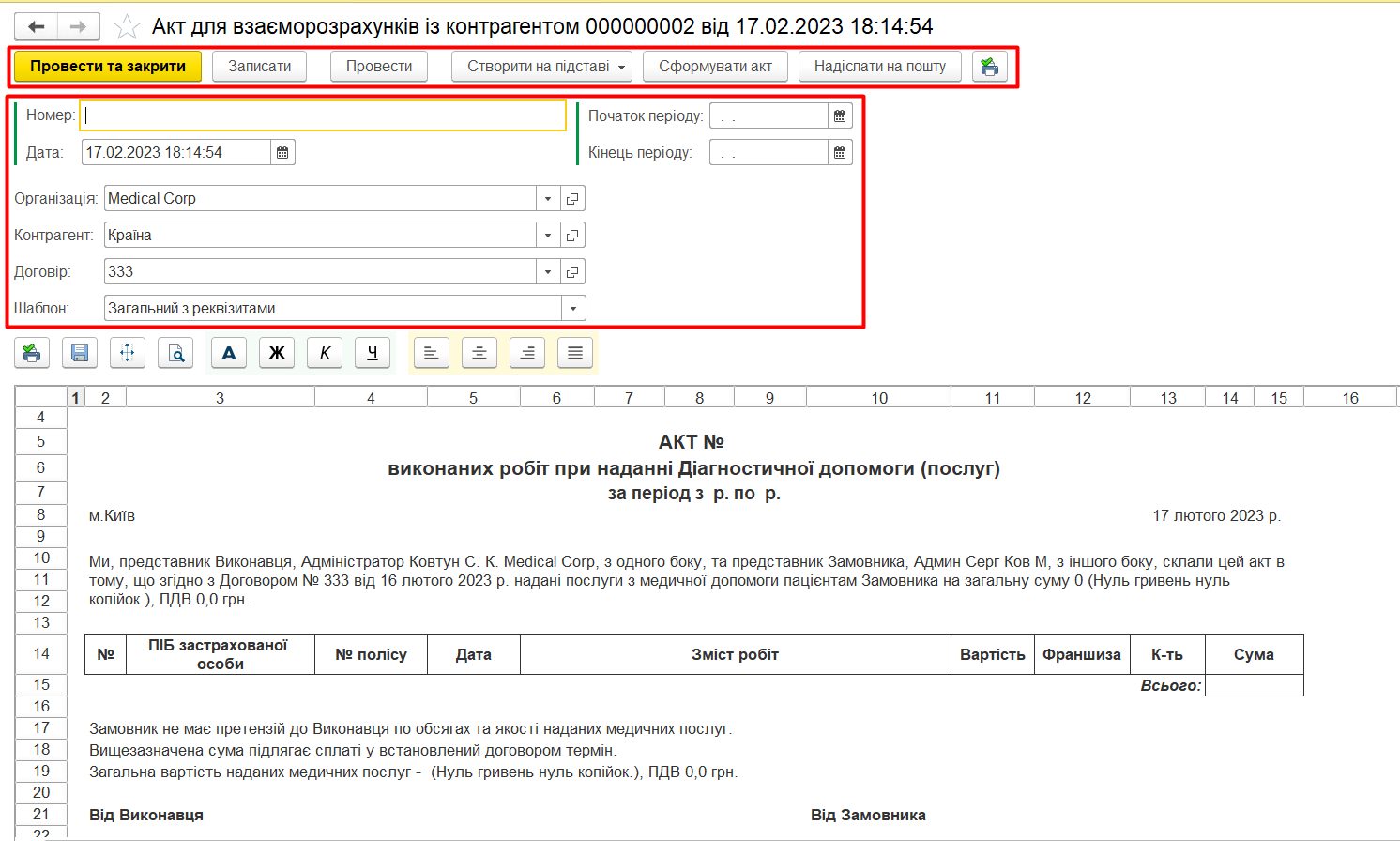Click the print icon in top command bar
Screen dimensions: 1400x841
(989, 67)
